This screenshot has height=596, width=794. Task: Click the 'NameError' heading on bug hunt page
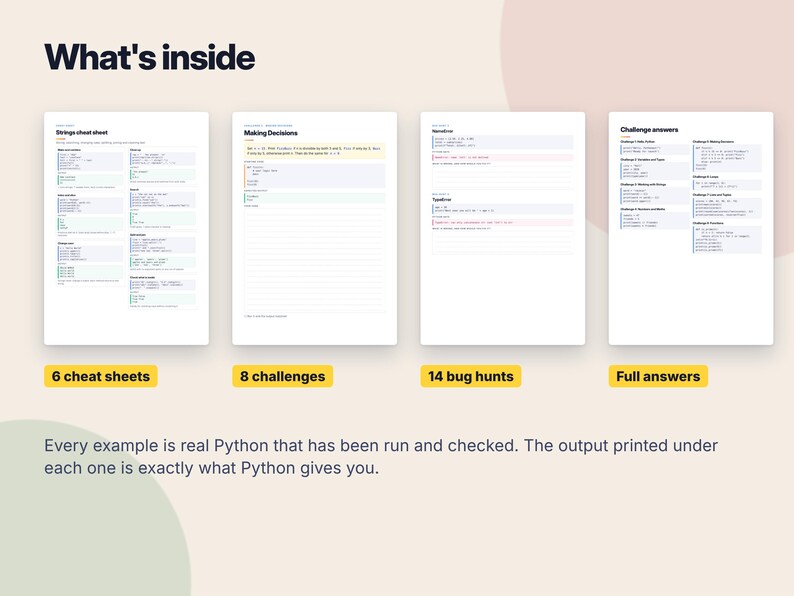click(x=443, y=131)
